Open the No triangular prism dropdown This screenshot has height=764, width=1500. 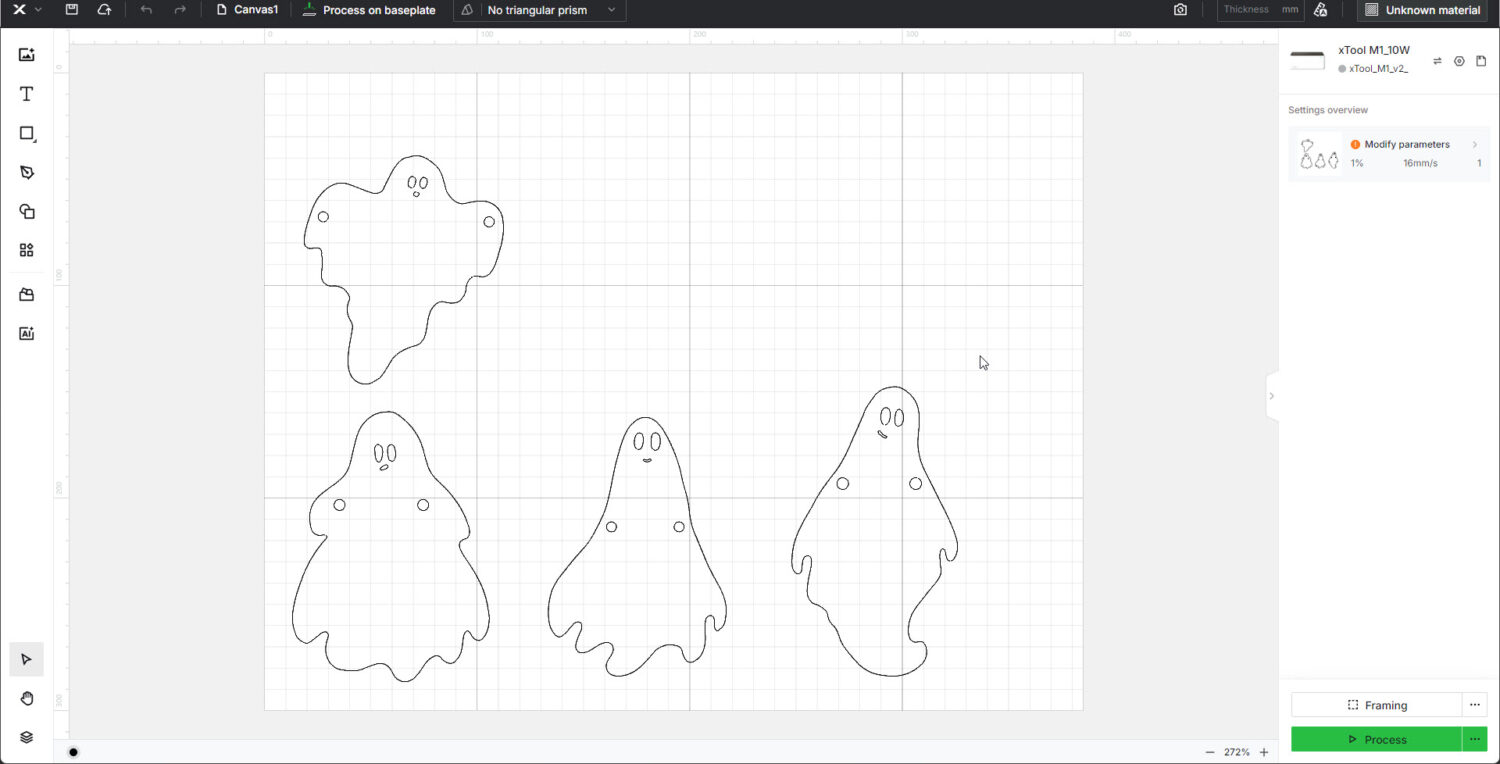pos(611,10)
